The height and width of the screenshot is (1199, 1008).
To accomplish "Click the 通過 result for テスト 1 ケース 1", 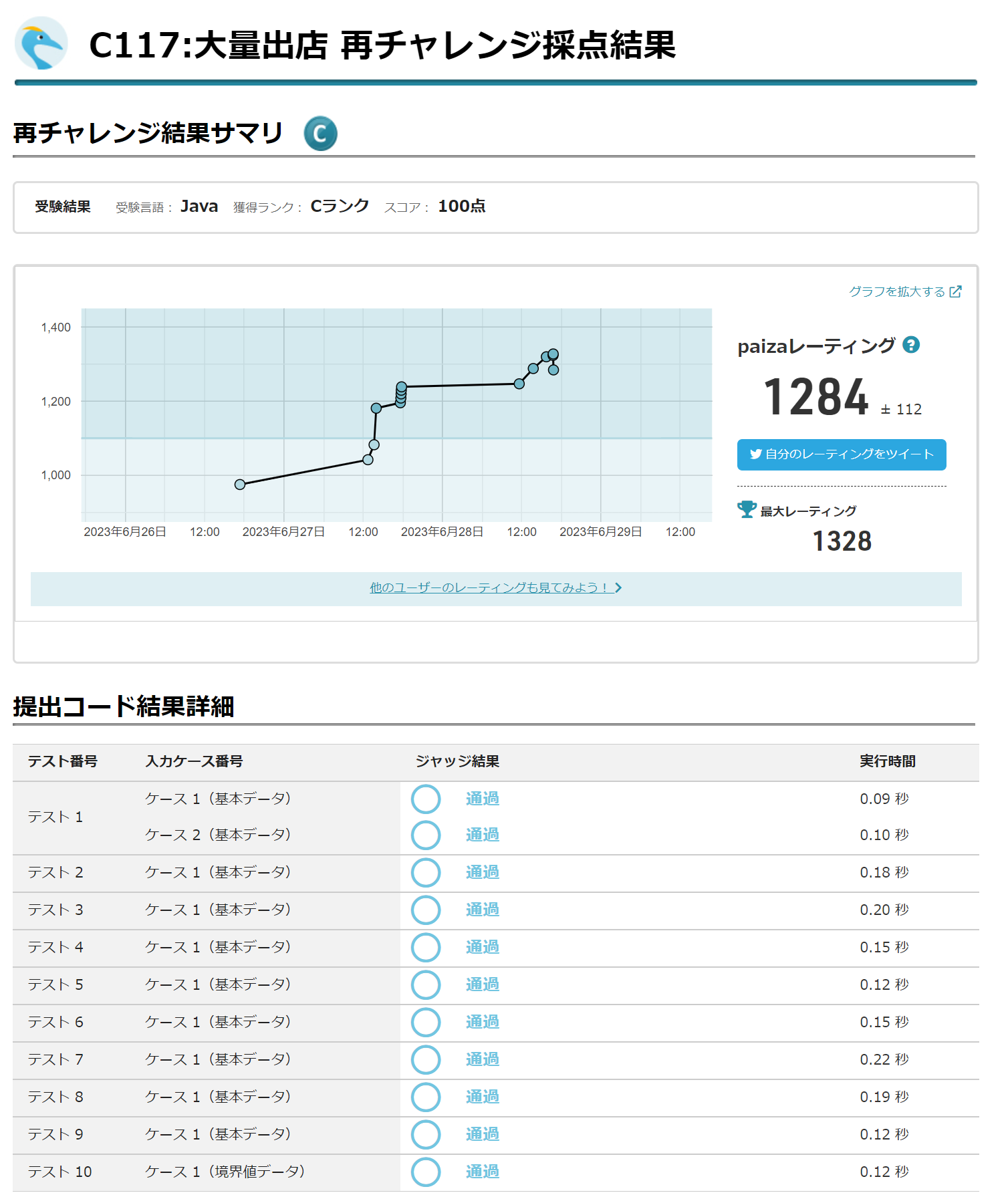I will click(482, 799).
